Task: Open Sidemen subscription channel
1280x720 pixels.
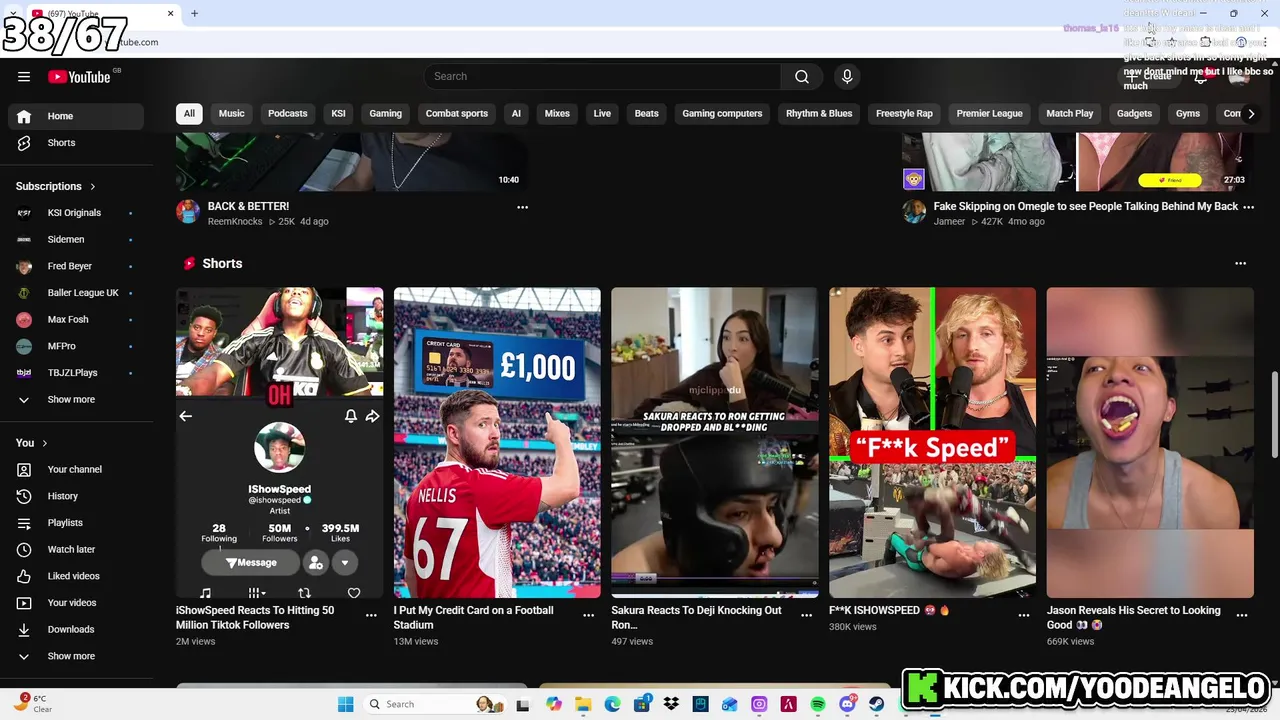Action: point(76,240)
